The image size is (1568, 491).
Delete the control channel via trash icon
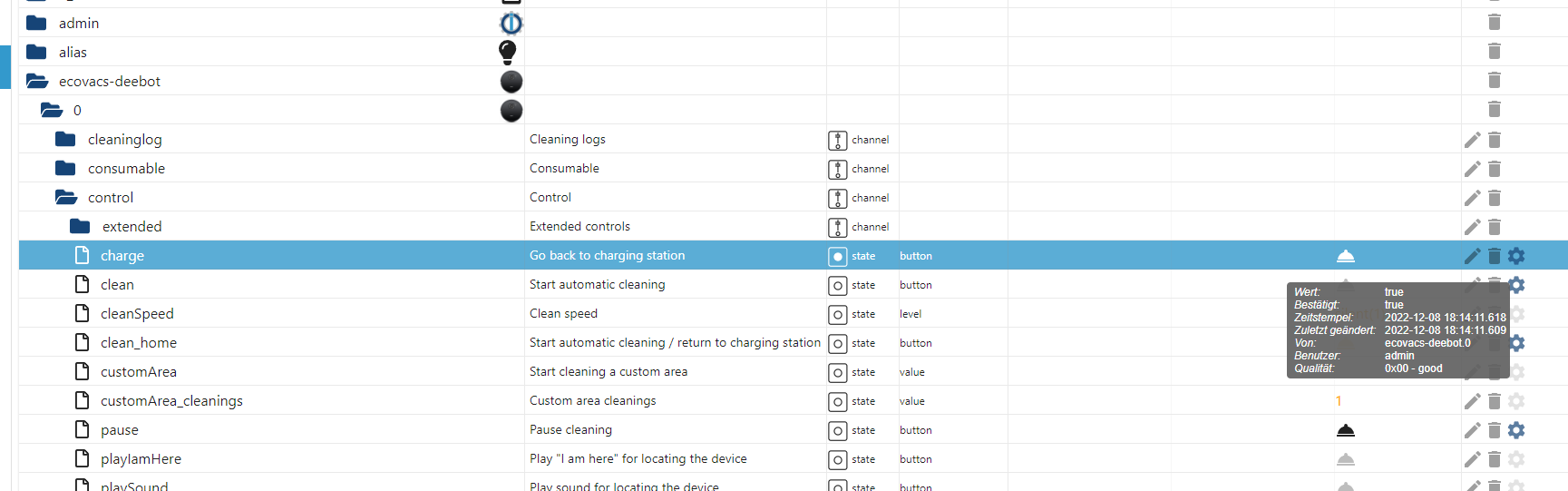(x=1495, y=198)
